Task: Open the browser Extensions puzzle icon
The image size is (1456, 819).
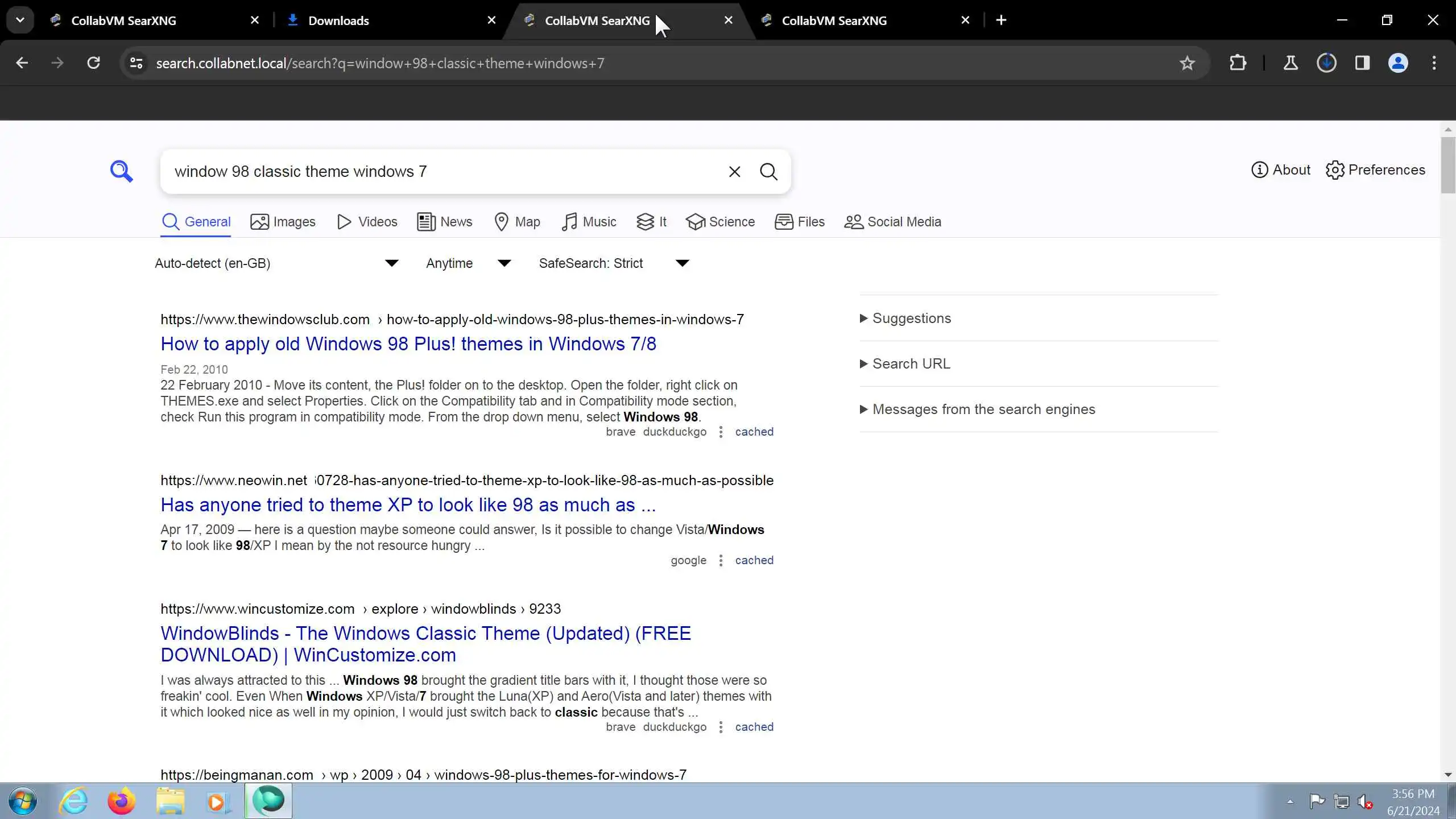Action: [x=1238, y=63]
